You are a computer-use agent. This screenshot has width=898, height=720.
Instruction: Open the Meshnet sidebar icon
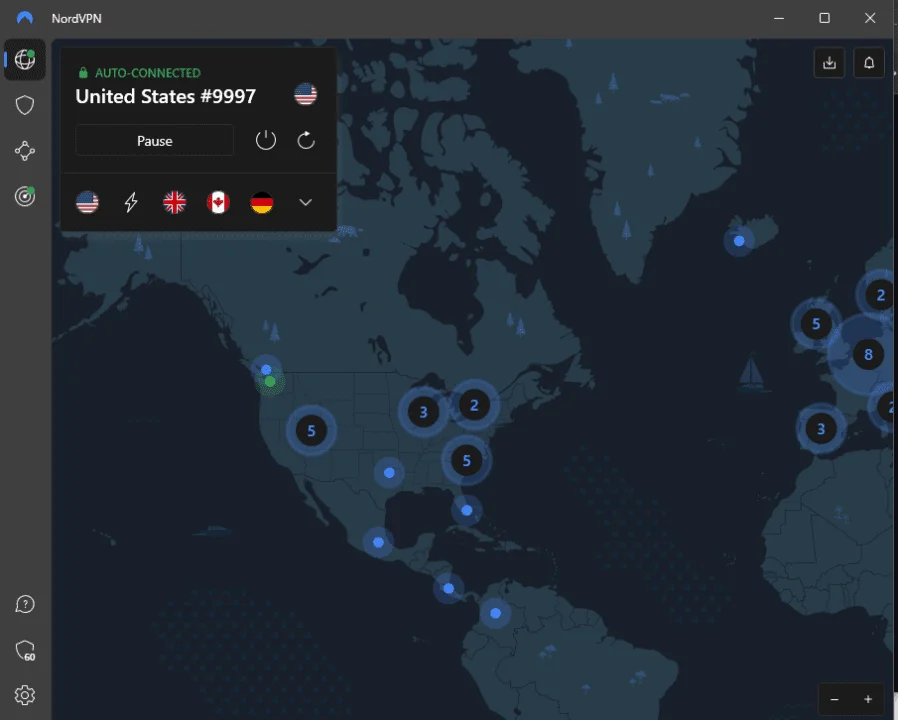25,151
